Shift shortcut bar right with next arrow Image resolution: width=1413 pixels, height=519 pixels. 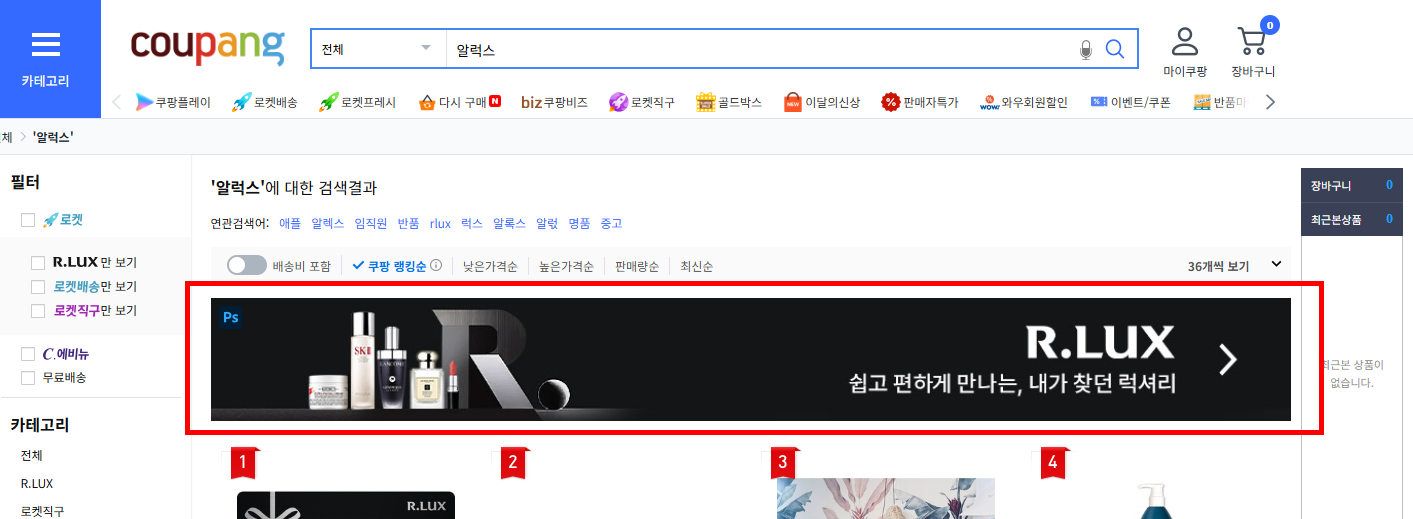coord(1270,102)
